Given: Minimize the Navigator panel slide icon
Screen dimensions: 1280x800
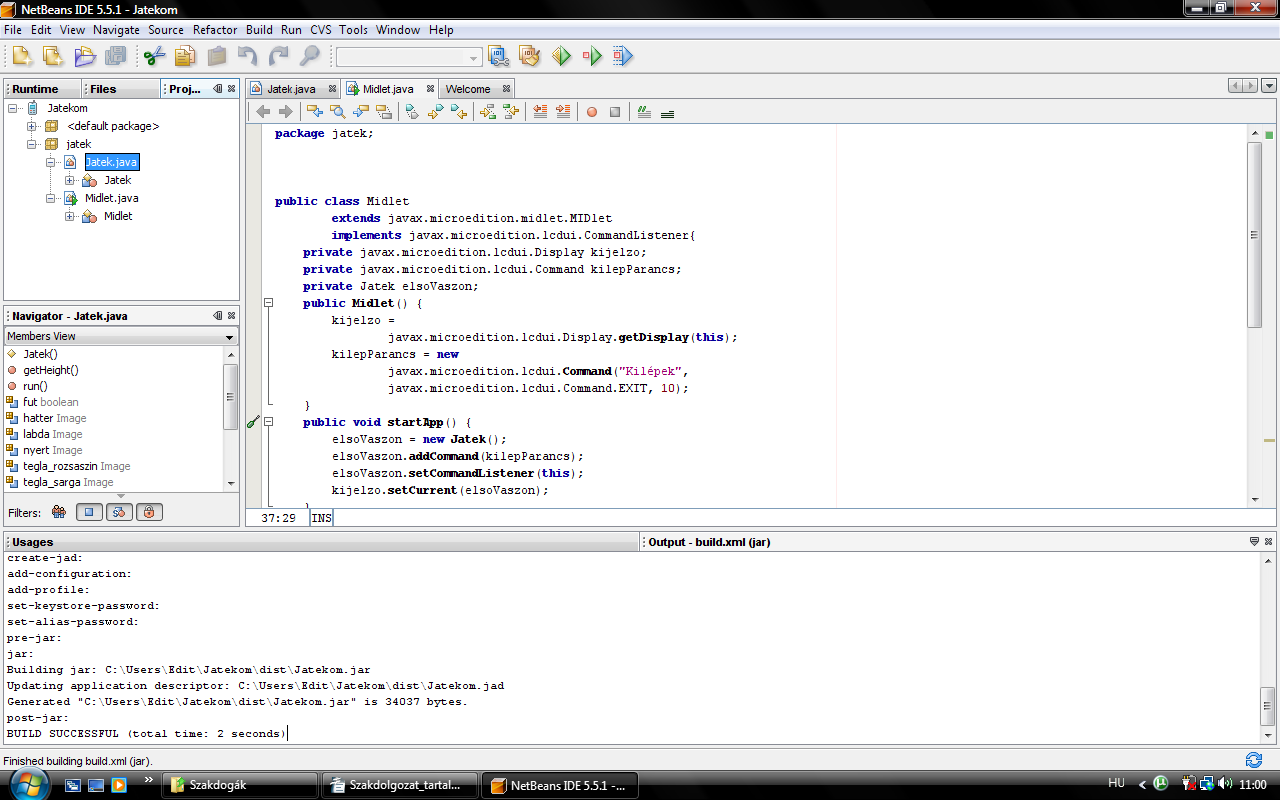Looking at the screenshot, I should coord(218,316).
